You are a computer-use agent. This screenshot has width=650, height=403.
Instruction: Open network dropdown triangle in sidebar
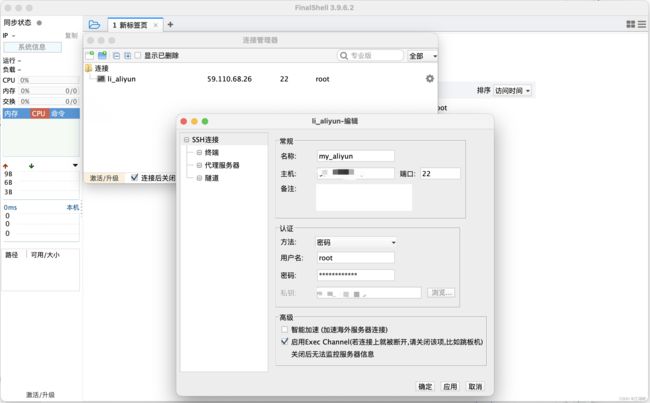pyautogui.click(x=75, y=165)
